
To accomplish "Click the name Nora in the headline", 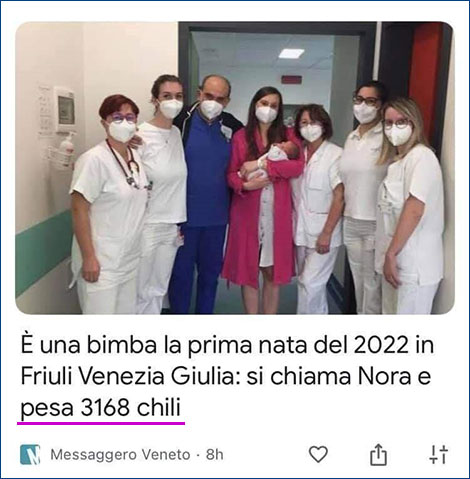I will pyautogui.click(x=384, y=377).
